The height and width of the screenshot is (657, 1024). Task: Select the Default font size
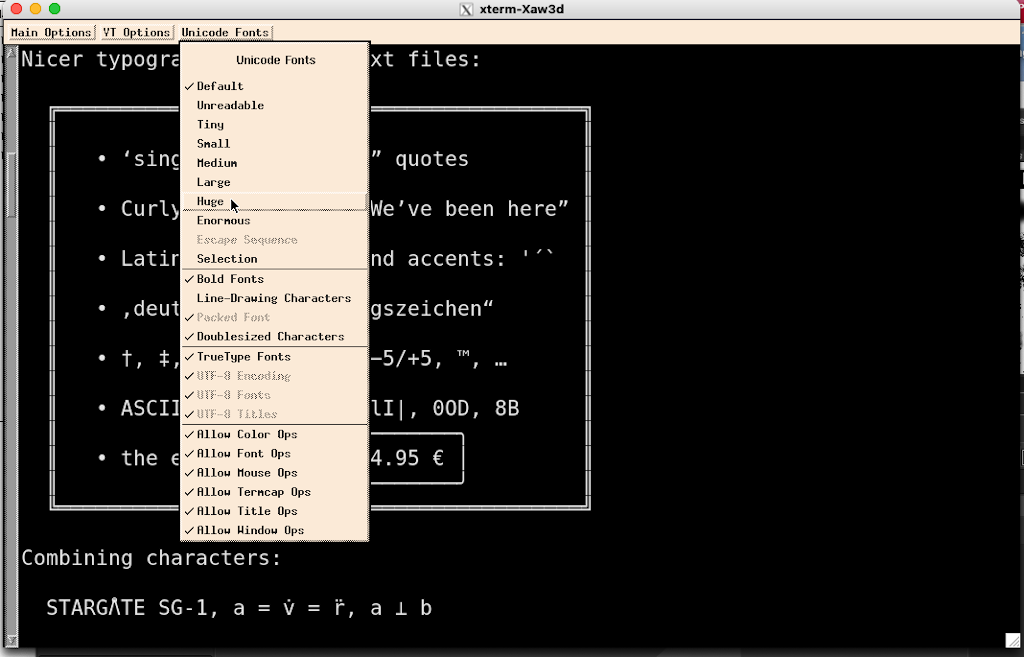coord(220,87)
